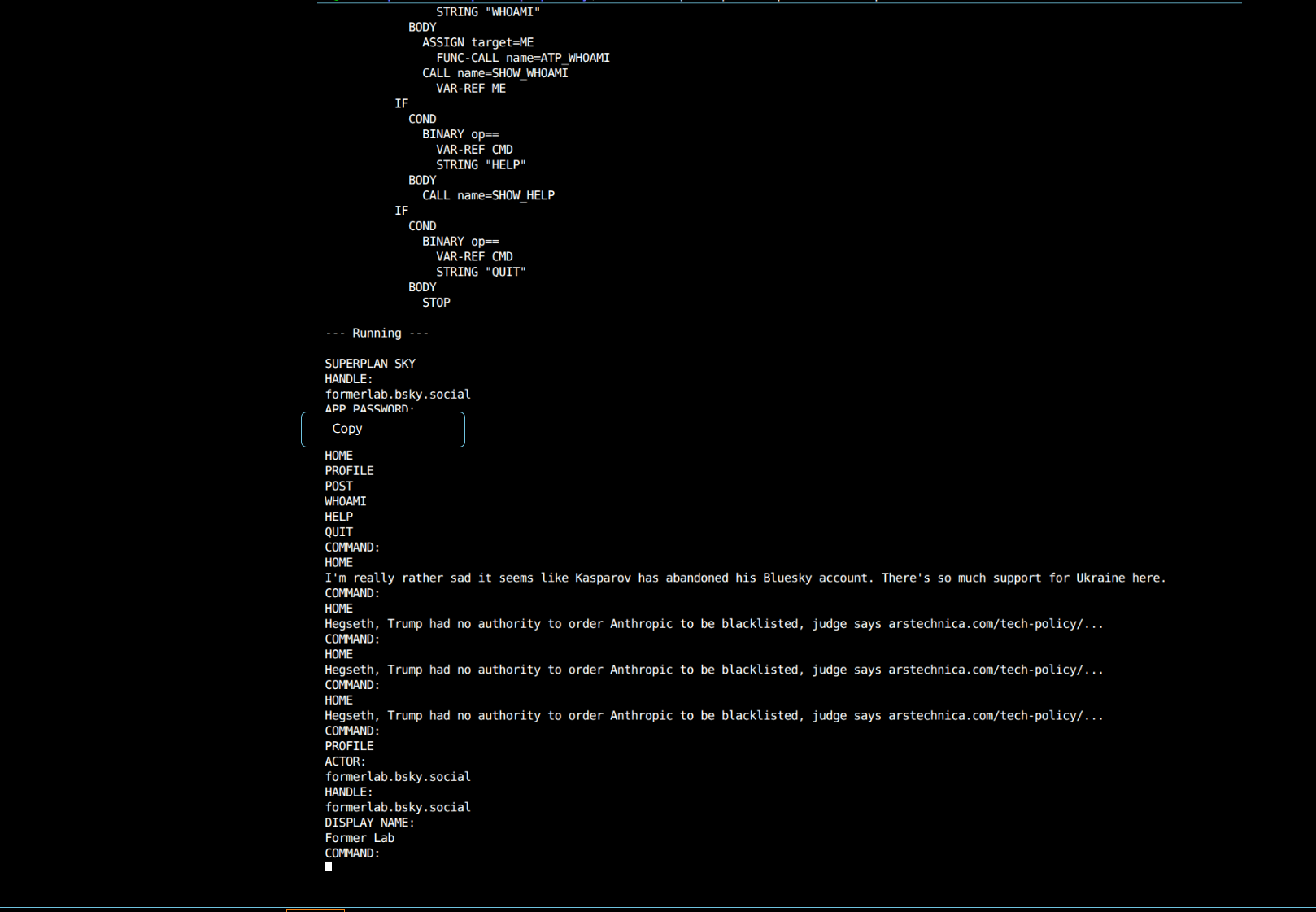Image resolution: width=1316 pixels, height=912 pixels.
Task: Click the HELP command entry
Action: click(x=338, y=516)
